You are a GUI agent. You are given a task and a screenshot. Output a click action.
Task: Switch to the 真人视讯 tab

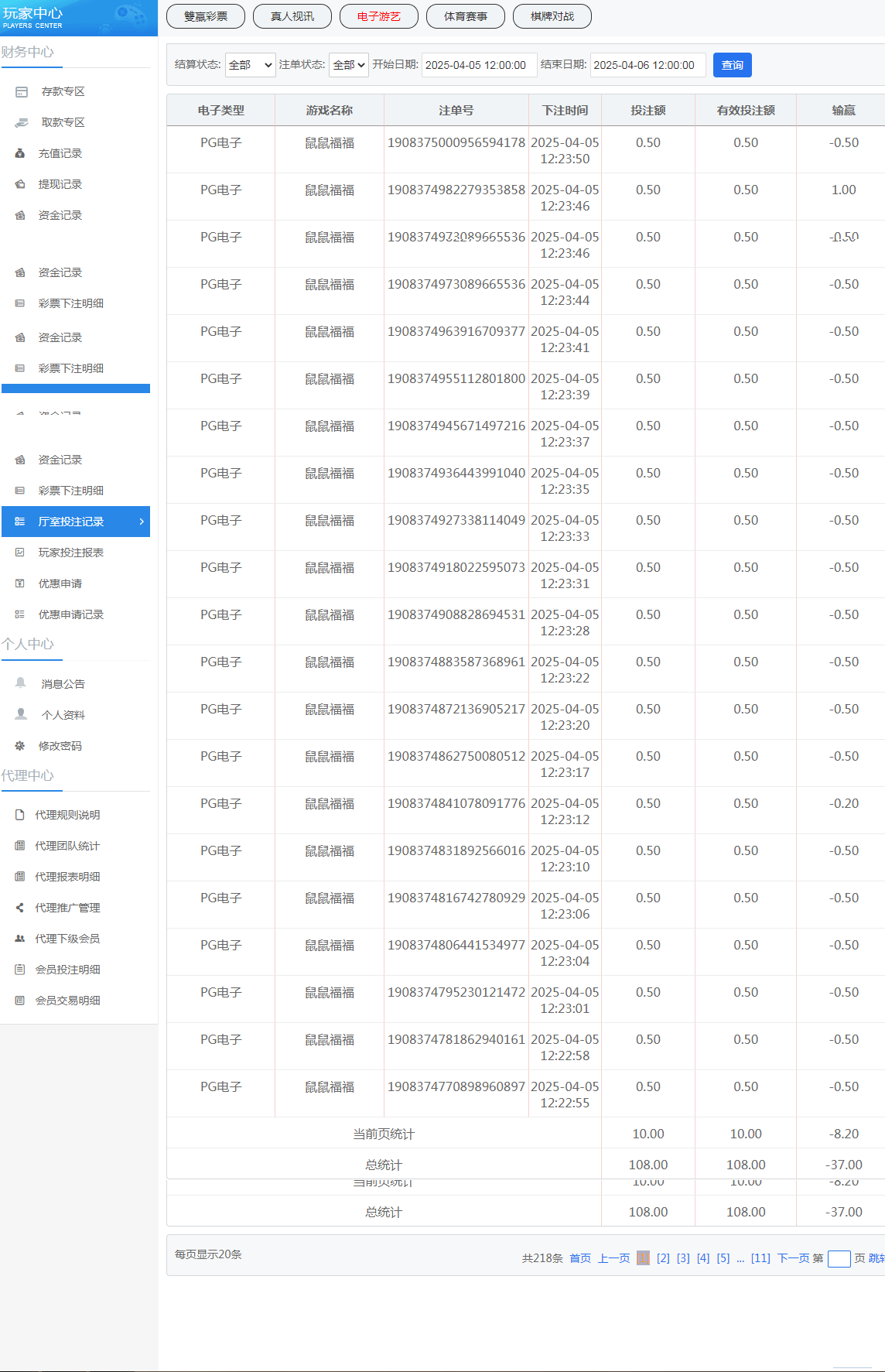pos(292,16)
